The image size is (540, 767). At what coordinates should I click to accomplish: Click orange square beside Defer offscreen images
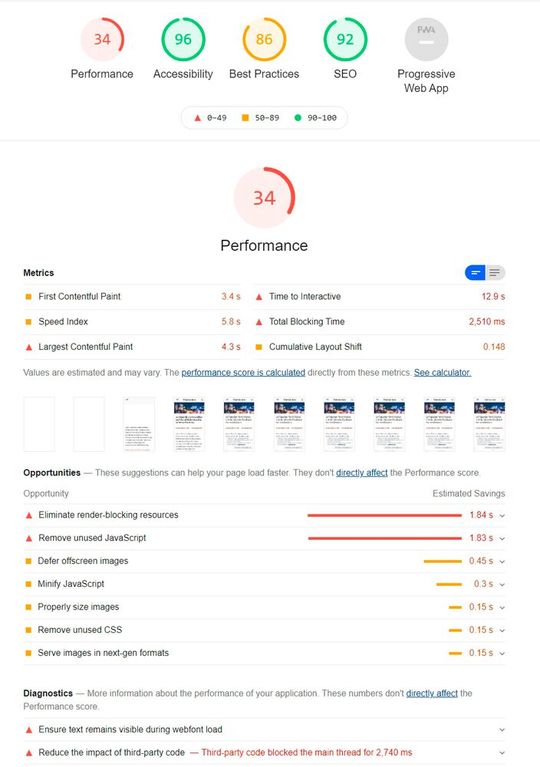(x=28, y=561)
